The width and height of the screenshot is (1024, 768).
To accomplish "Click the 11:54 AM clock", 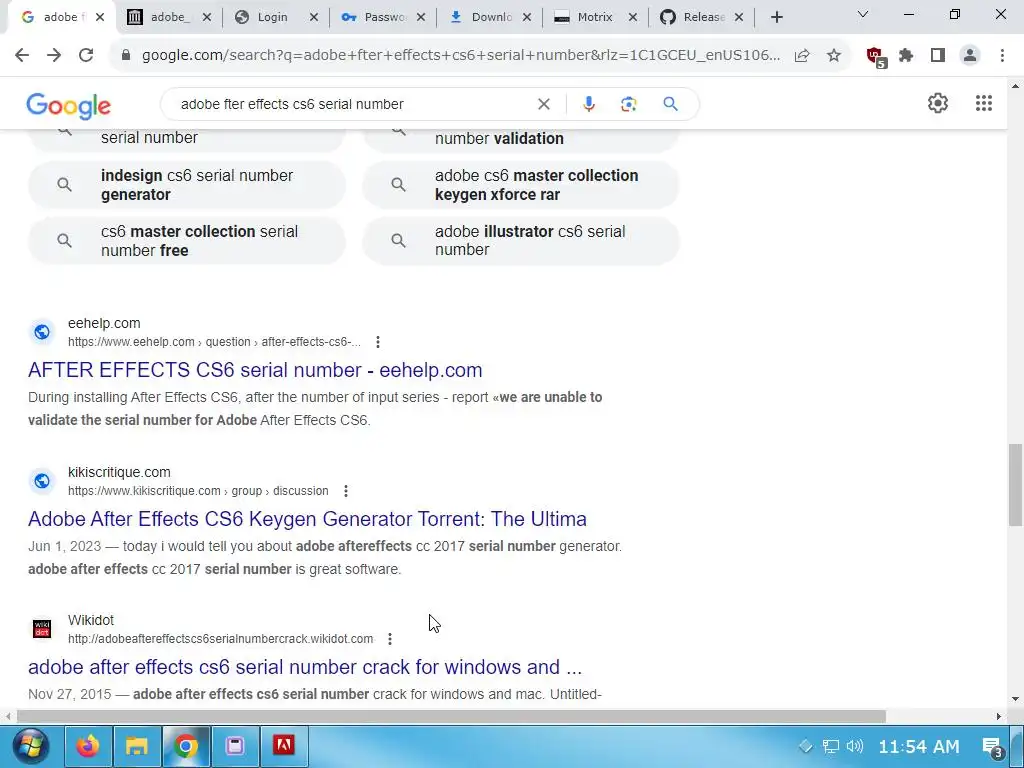I will pyautogui.click(x=918, y=746).
